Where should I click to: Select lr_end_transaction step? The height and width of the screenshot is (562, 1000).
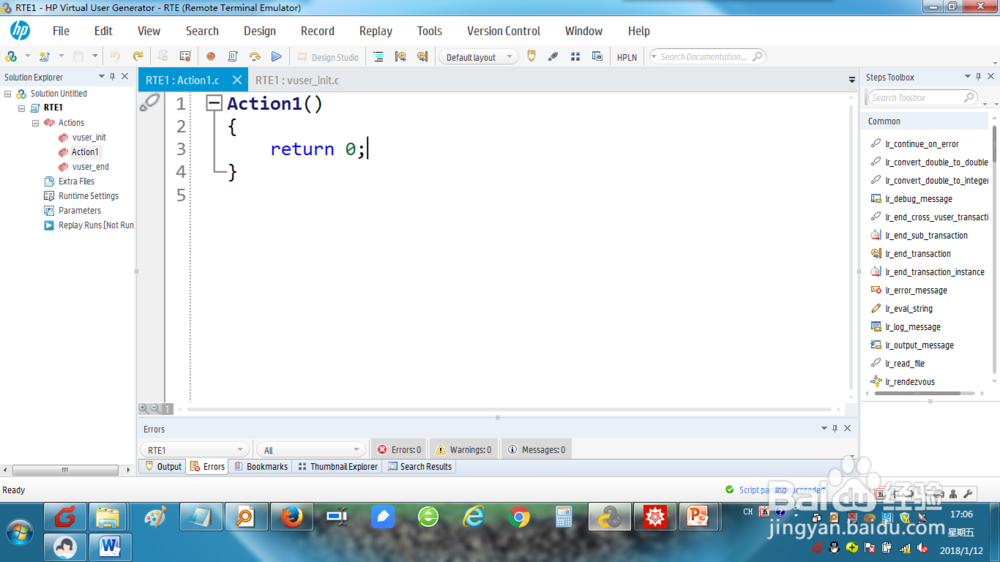[x=918, y=254]
